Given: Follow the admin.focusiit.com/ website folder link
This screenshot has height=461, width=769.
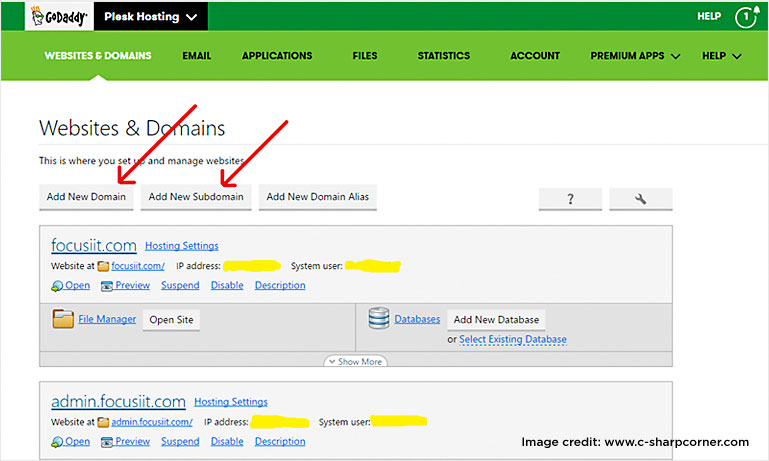Looking at the screenshot, I should [x=152, y=422].
